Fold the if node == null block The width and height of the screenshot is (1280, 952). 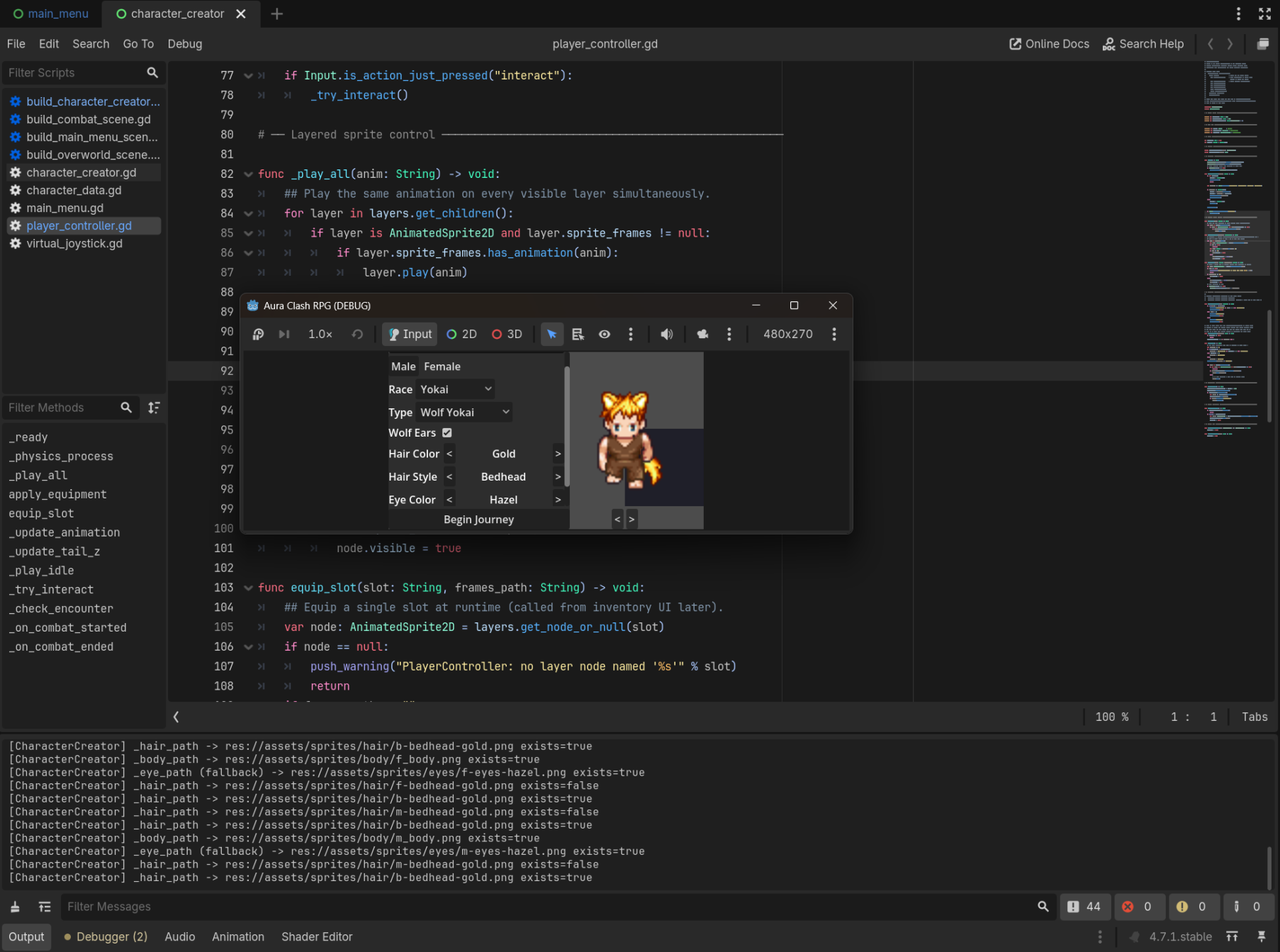(248, 647)
